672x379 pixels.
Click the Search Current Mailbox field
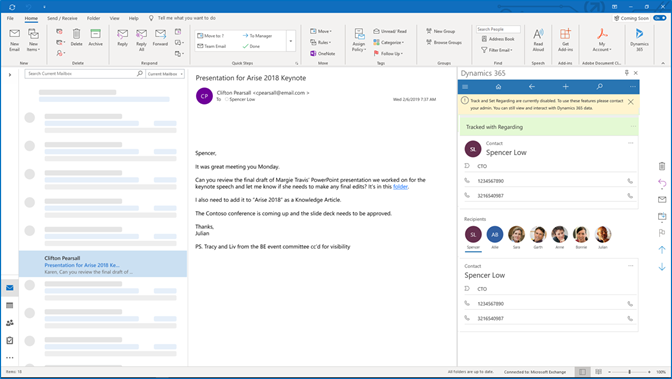(x=84, y=74)
